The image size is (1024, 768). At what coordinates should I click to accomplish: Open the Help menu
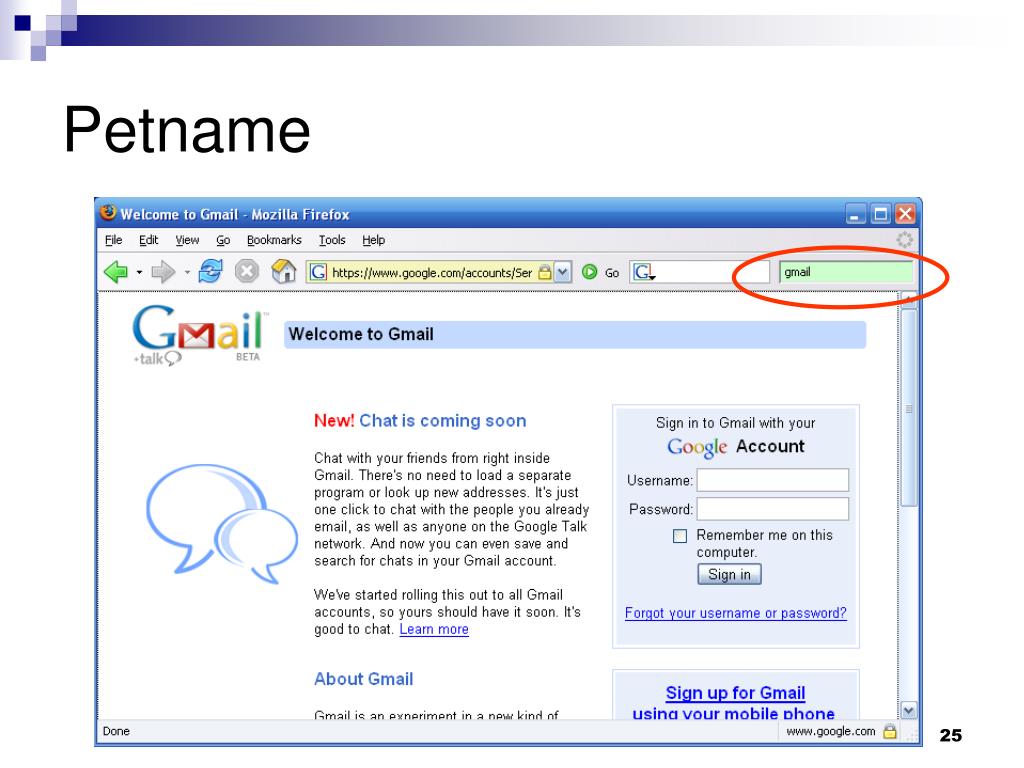374,240
